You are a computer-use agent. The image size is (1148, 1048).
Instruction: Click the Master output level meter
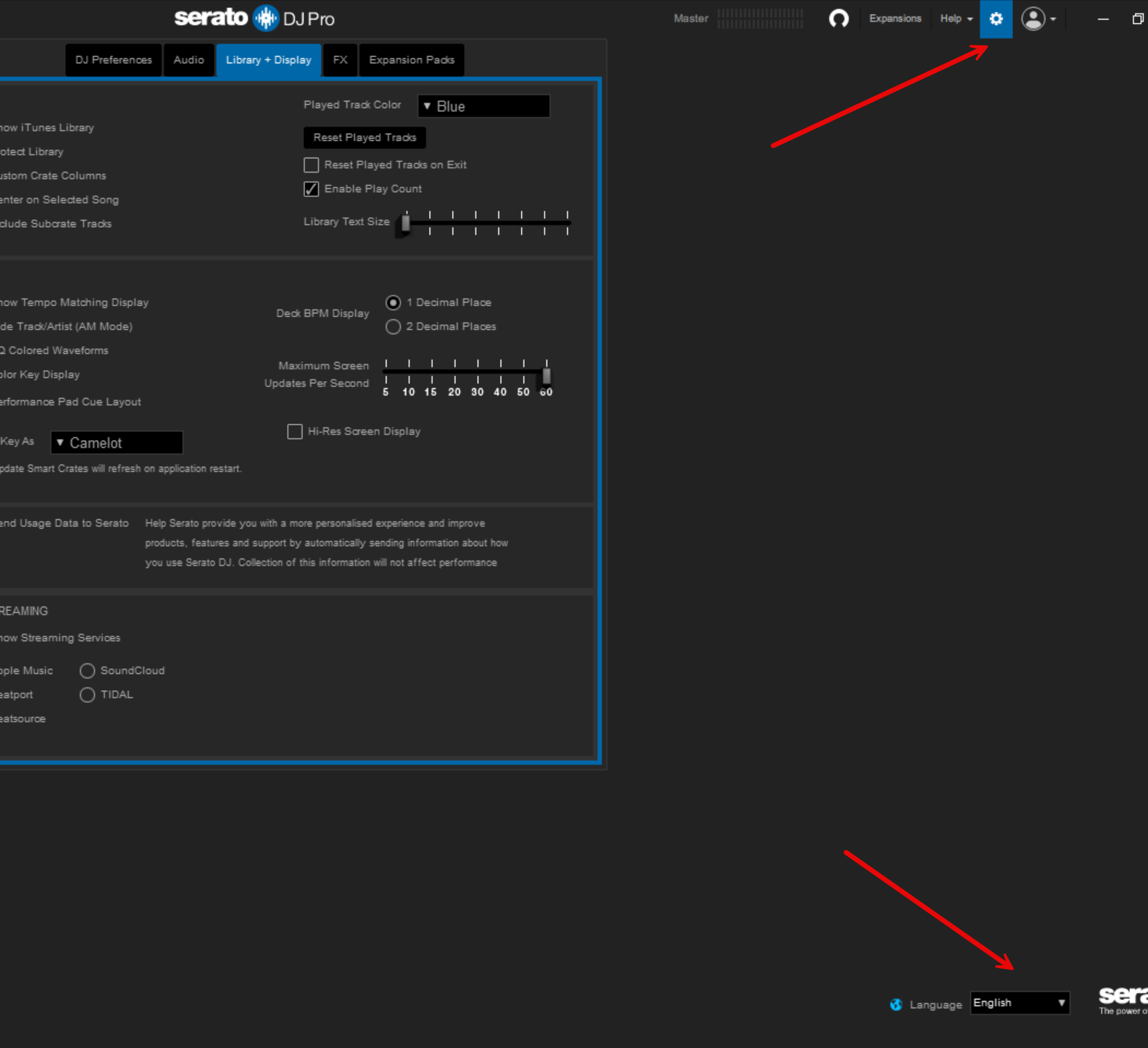coord(760,19)
